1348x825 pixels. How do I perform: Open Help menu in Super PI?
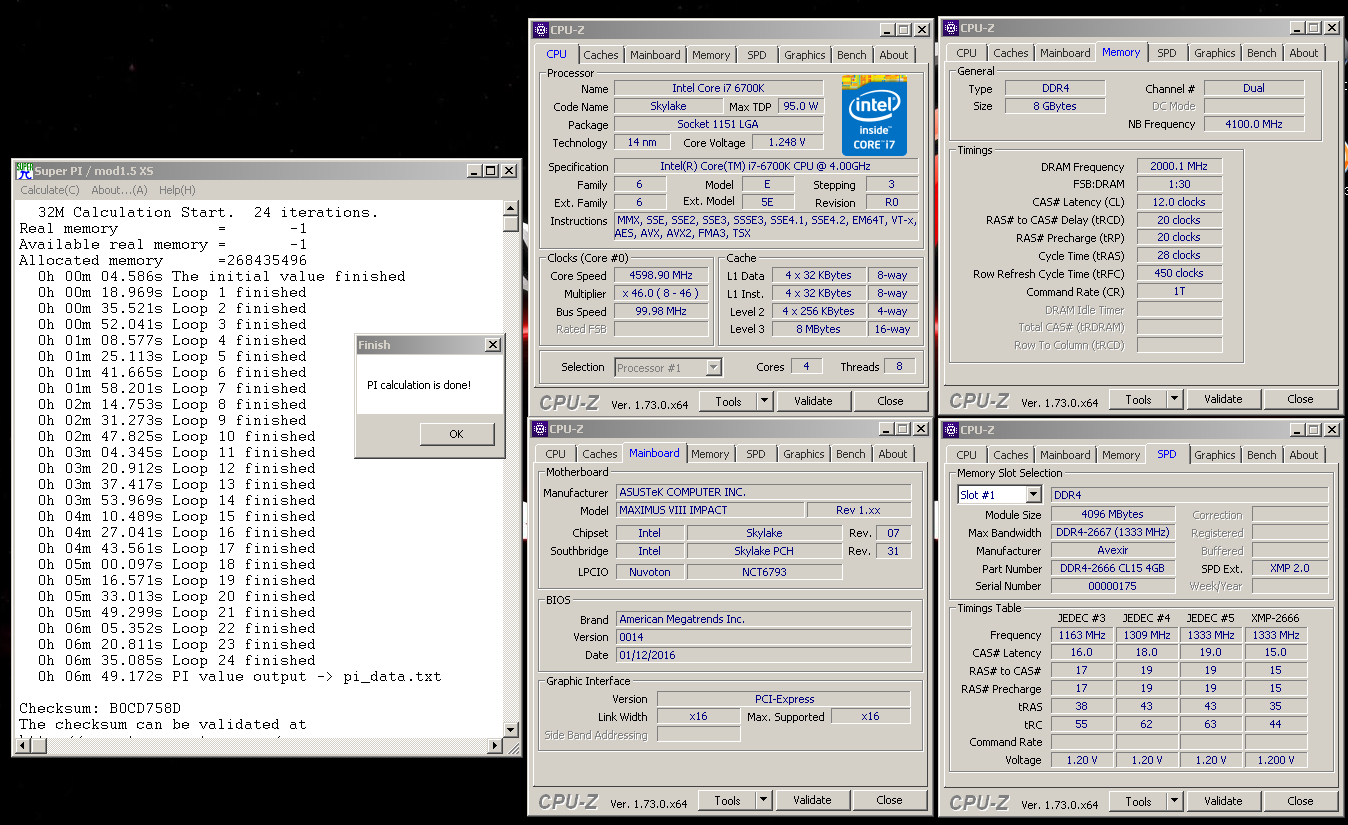[x=177, y=190]
